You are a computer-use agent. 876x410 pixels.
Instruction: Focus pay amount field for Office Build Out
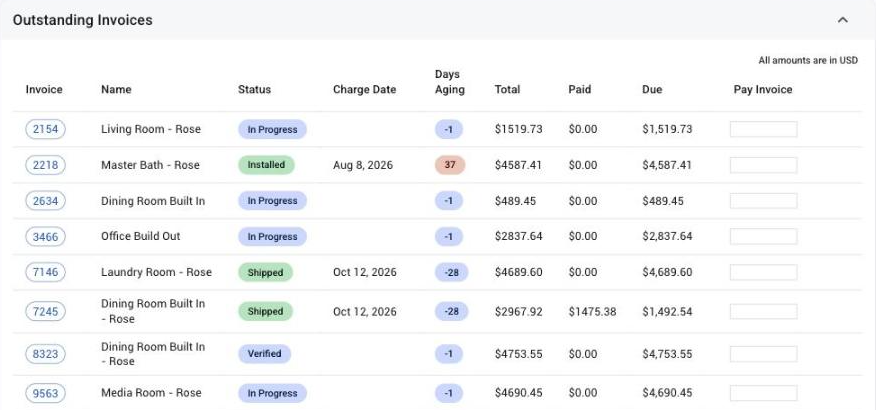(763, 236)
